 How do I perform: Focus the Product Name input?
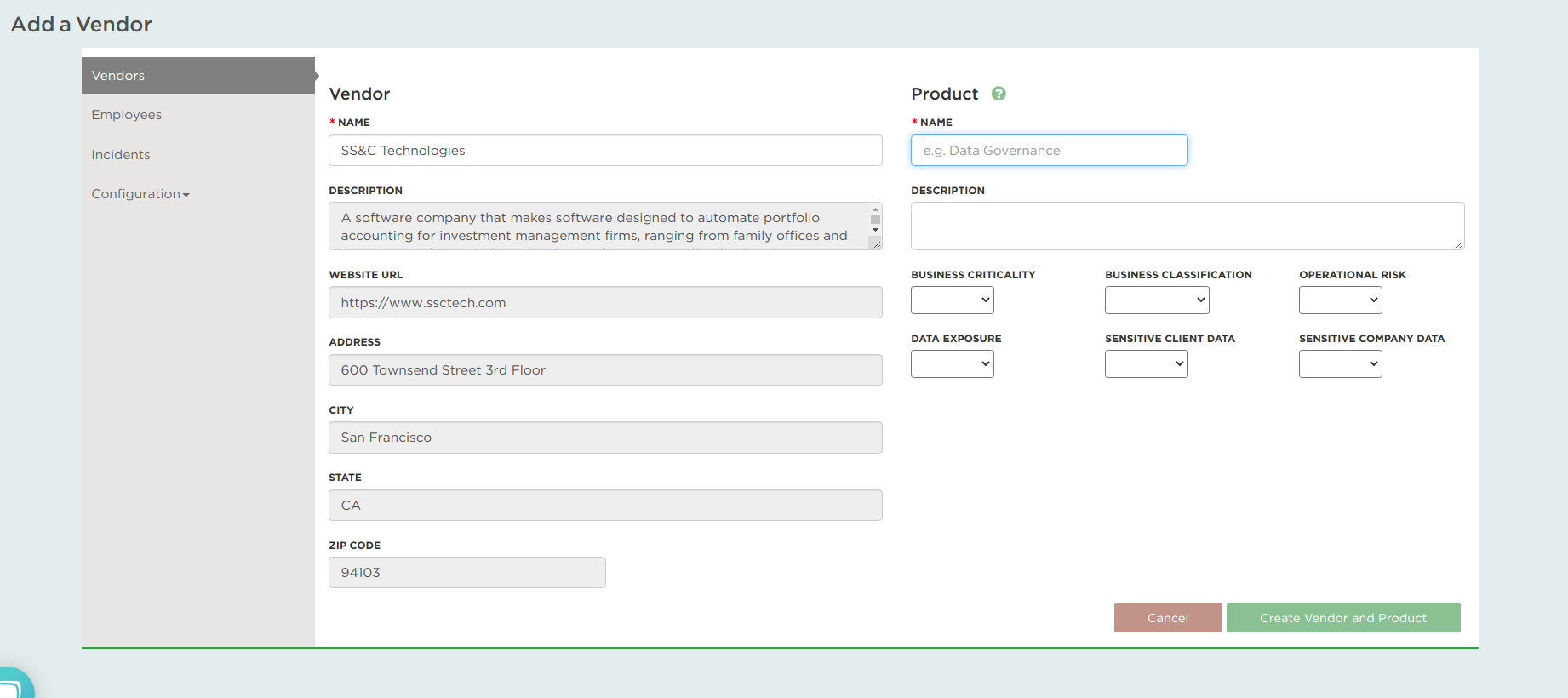coord(1050,151)
